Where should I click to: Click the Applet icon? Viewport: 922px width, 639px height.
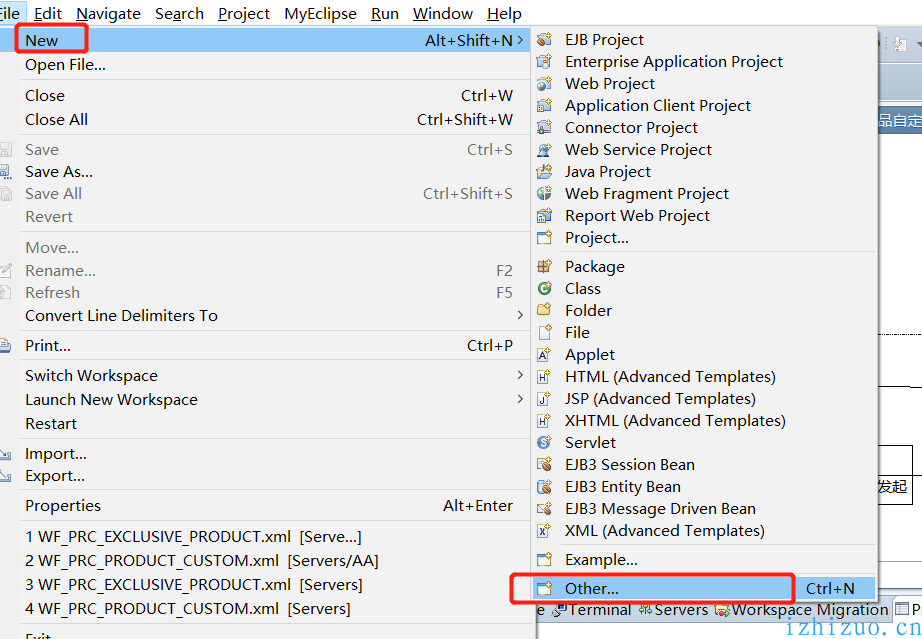pos(544,354)
